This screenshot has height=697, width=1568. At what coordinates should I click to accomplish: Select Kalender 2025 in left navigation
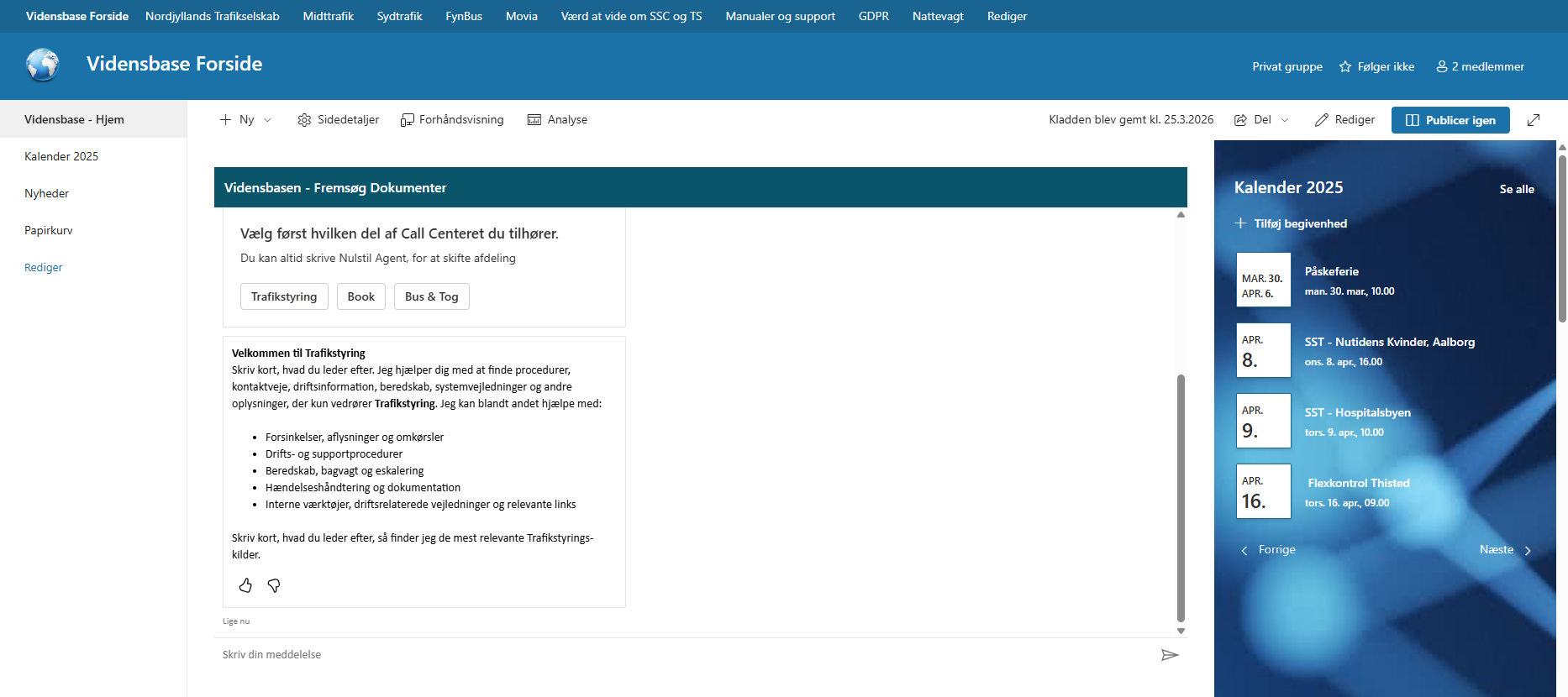click(x=61, y=156)
